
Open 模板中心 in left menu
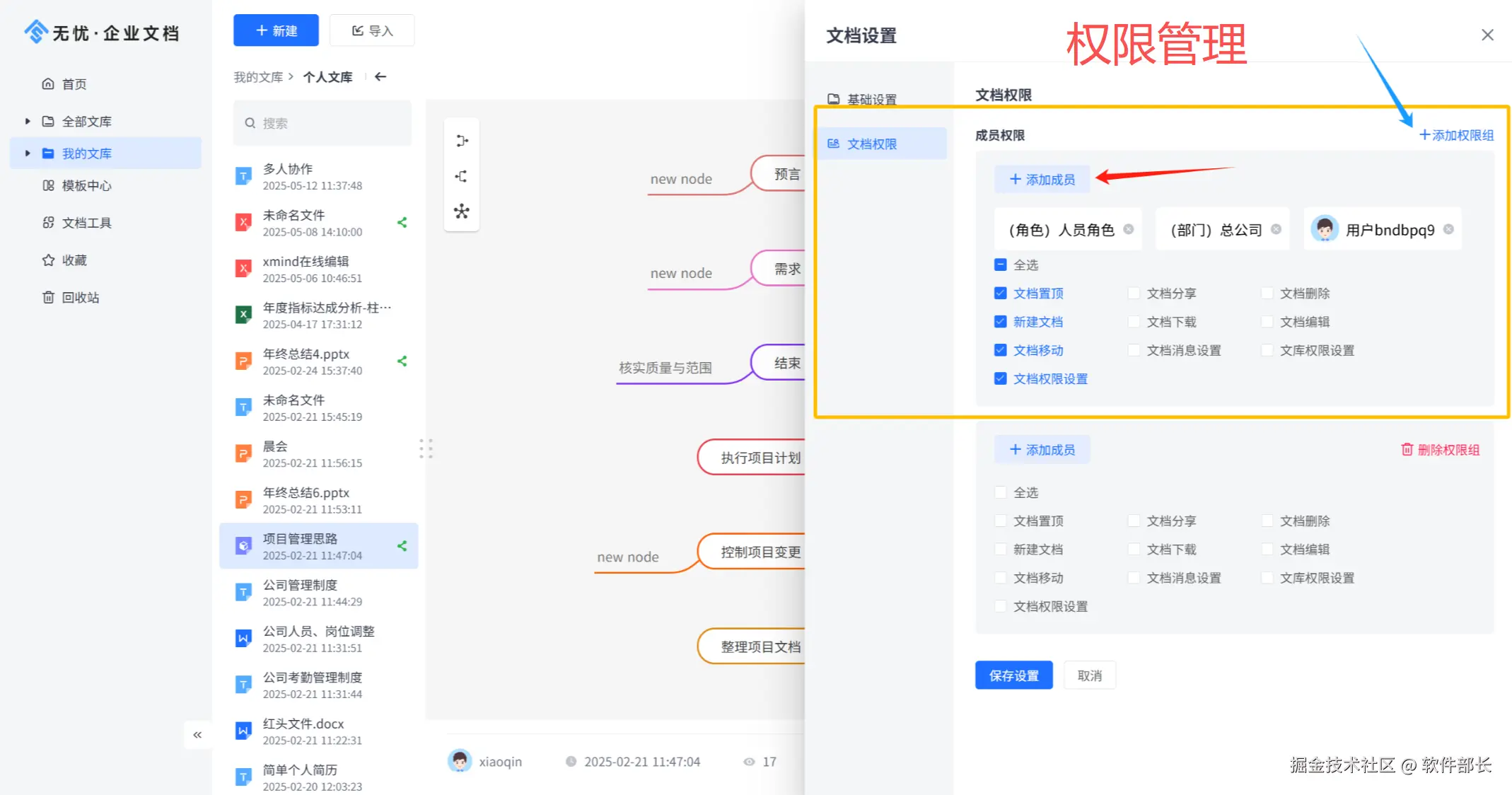coord(86,186)
